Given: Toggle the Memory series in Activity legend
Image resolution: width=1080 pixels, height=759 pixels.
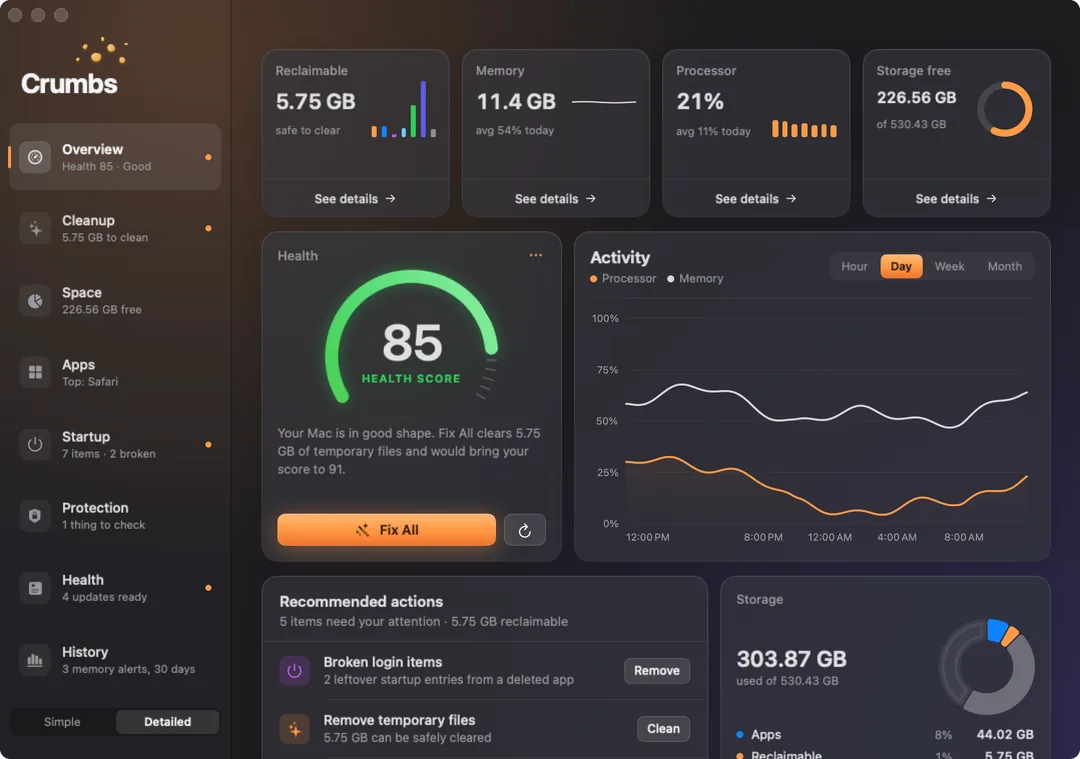Looking at the screenshot, I should coord(696,278).
